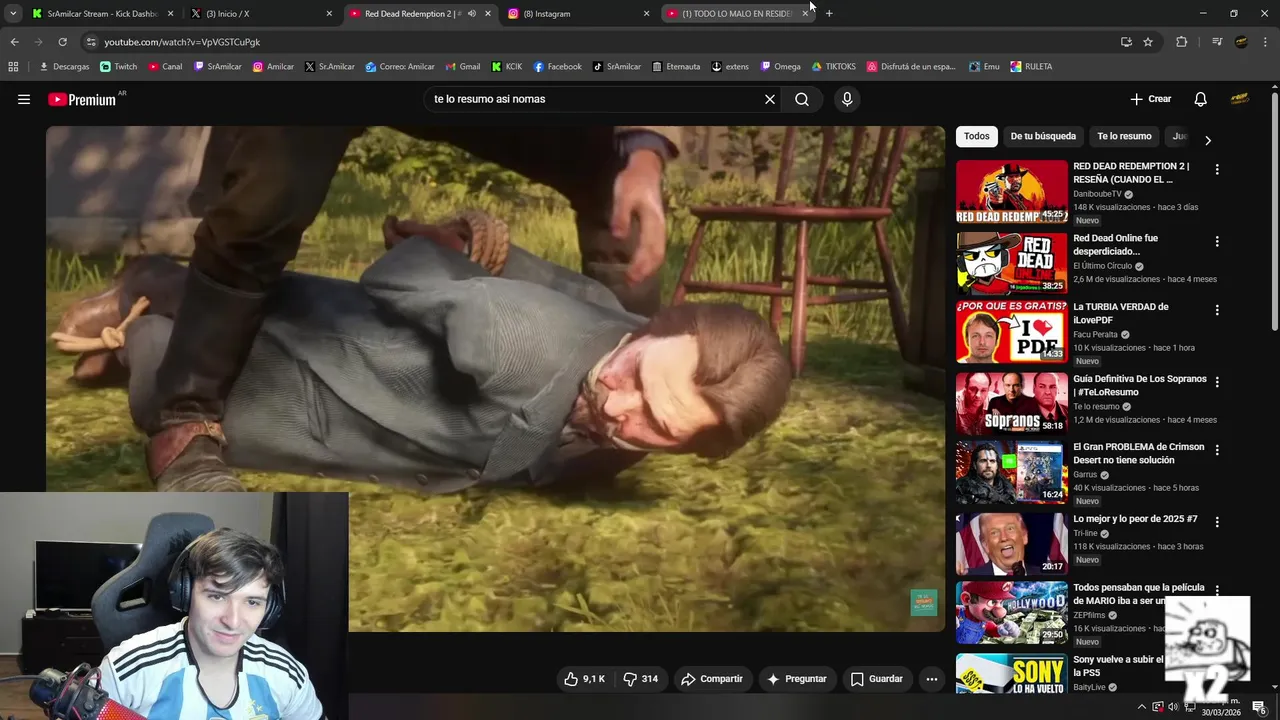
Task: Open Gmail bookmark
Action: (463, 67)
